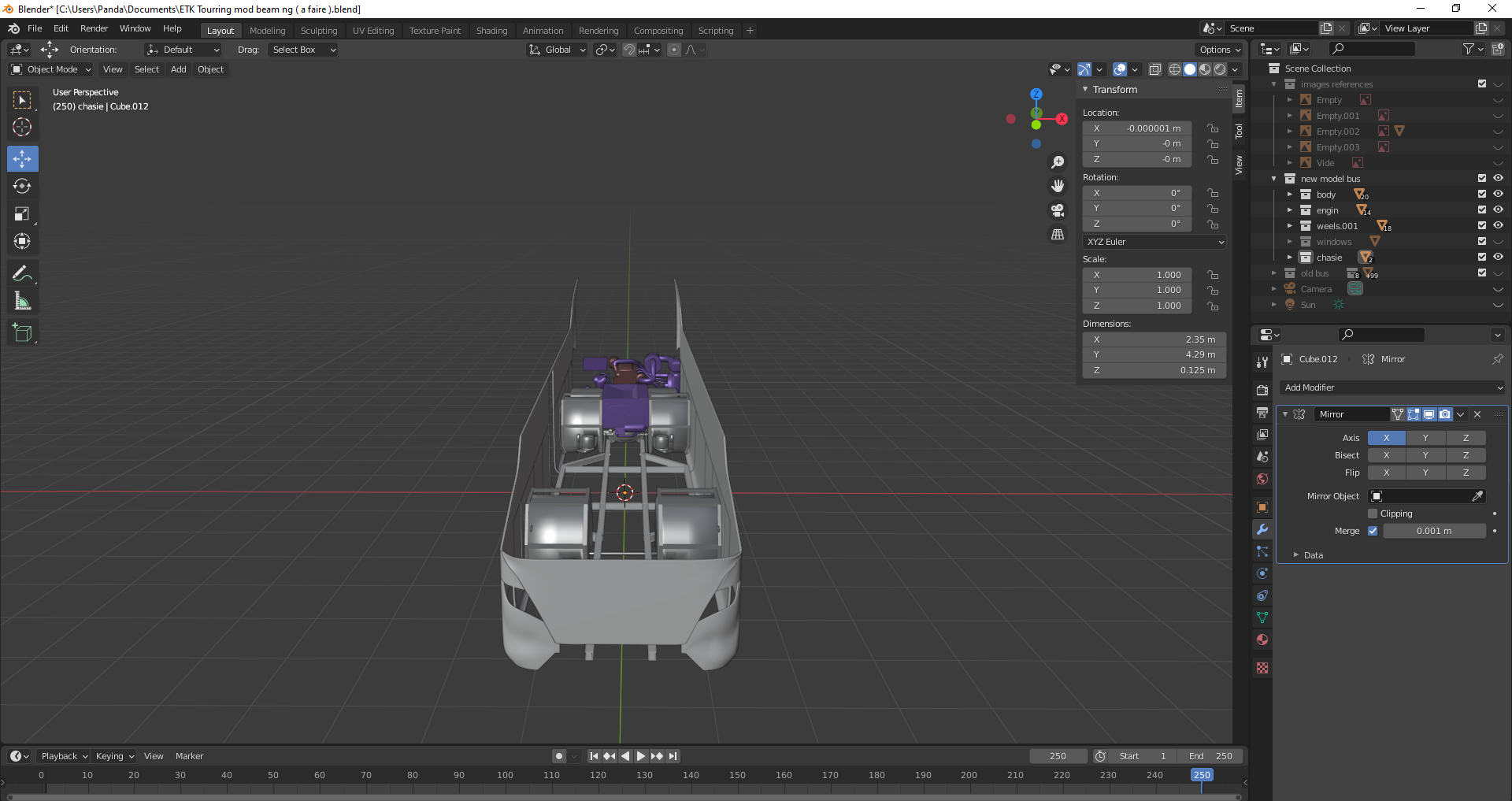
Task: Open World properties globe icon
Action: (1262, 479)
